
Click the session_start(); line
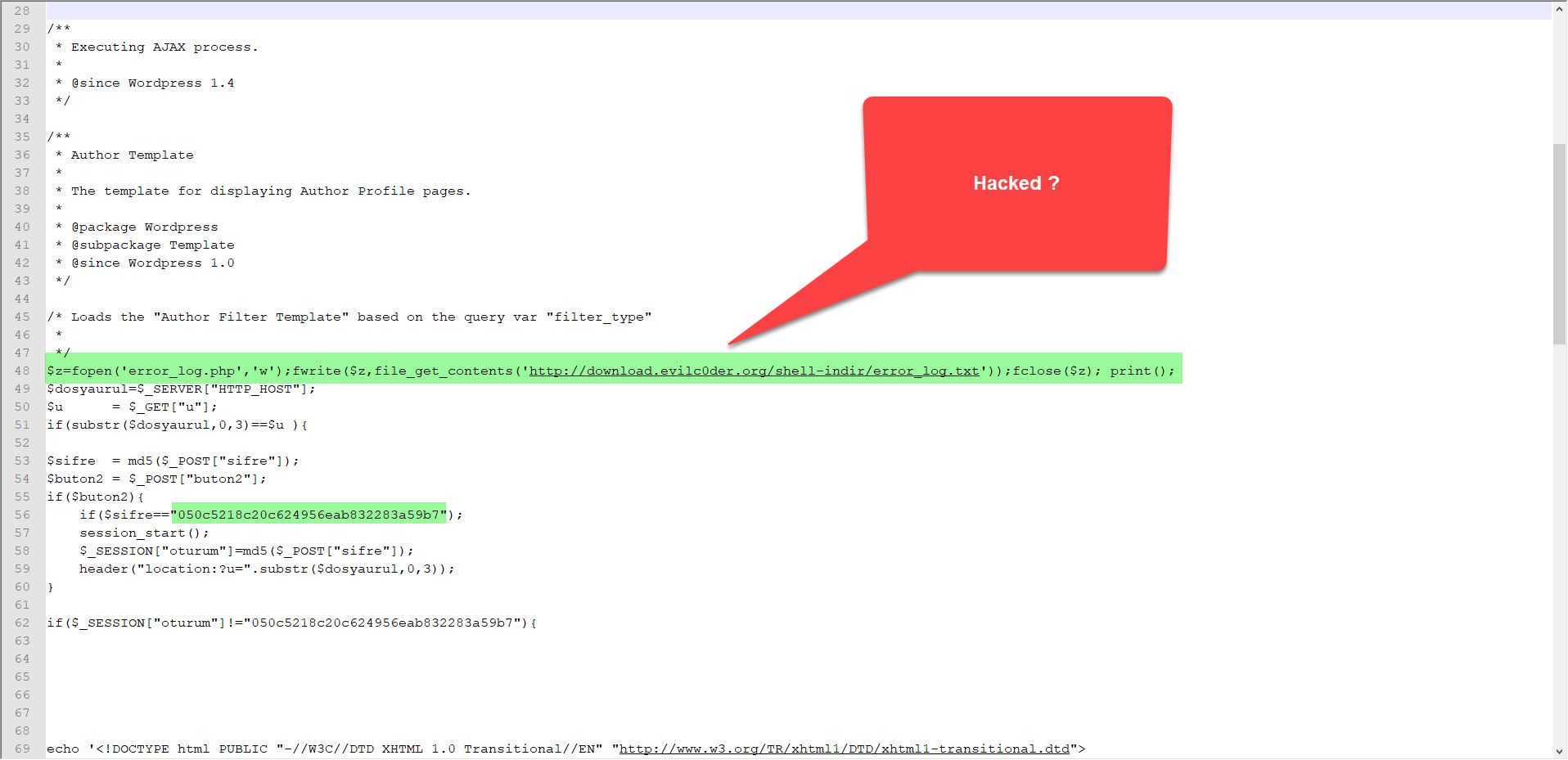point(144,533)
